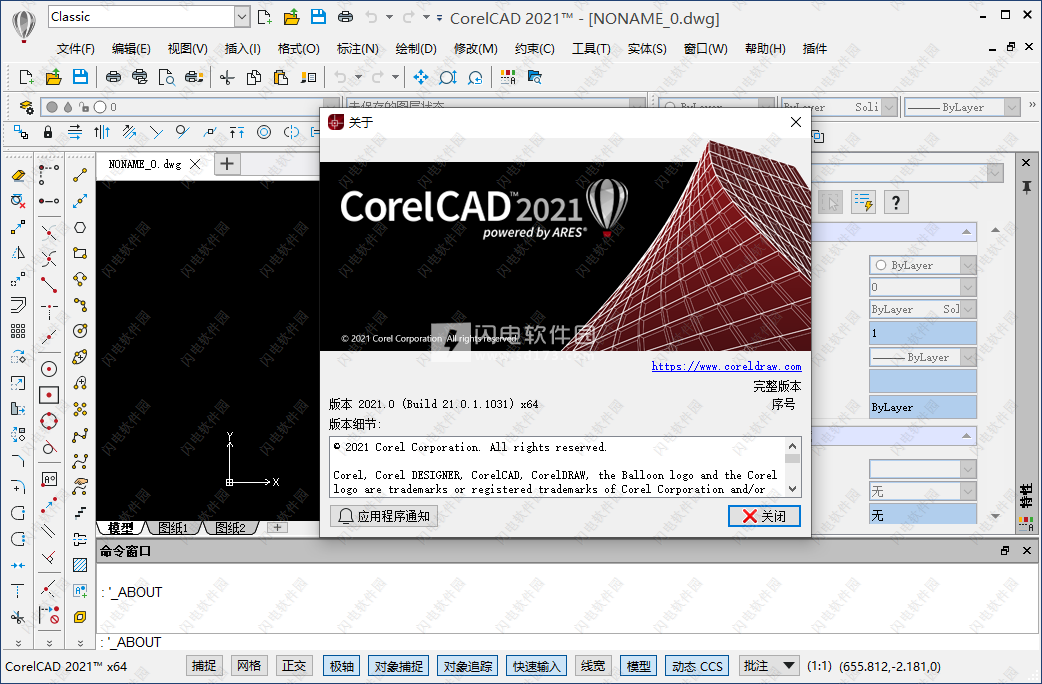
Task: Add a new drawing tab with plus button
Action: click(227, 164)
